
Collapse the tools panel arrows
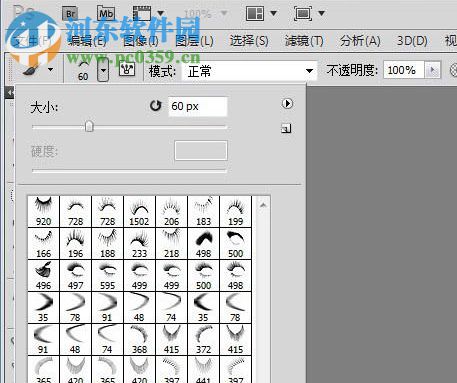pyautogui.click(x=10, y=92)
